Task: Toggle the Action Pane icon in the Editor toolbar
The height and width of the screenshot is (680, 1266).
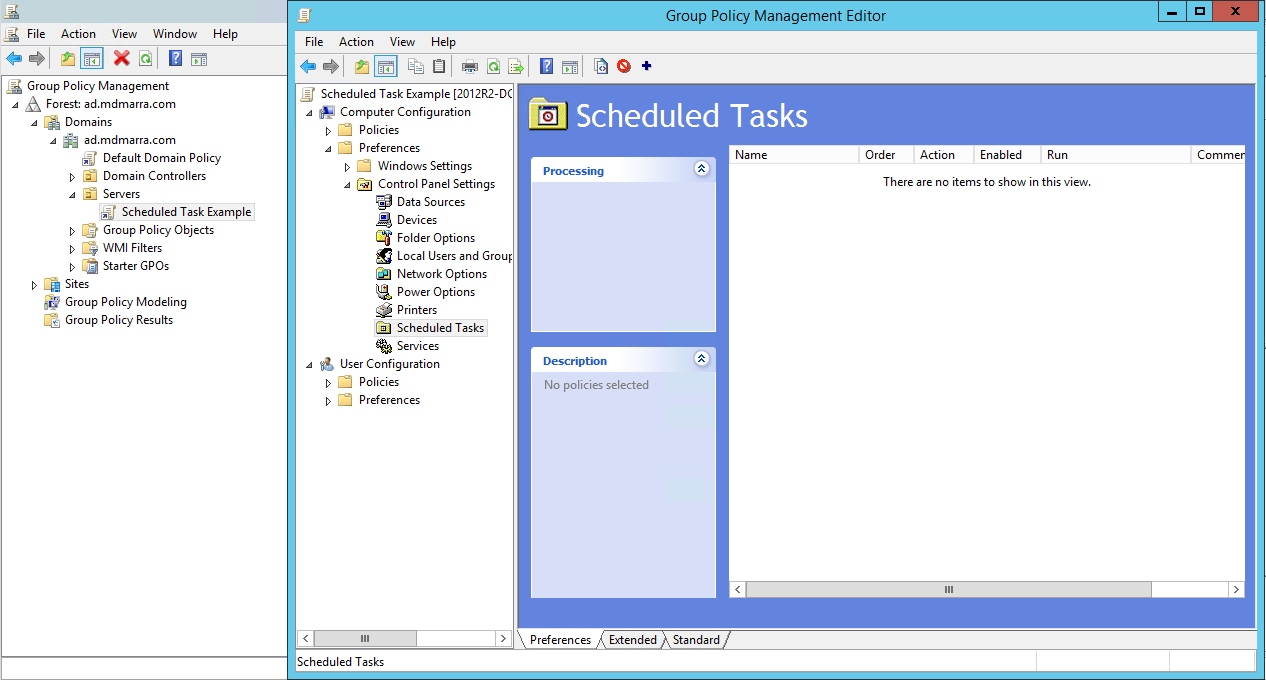Action: point(570,67)
